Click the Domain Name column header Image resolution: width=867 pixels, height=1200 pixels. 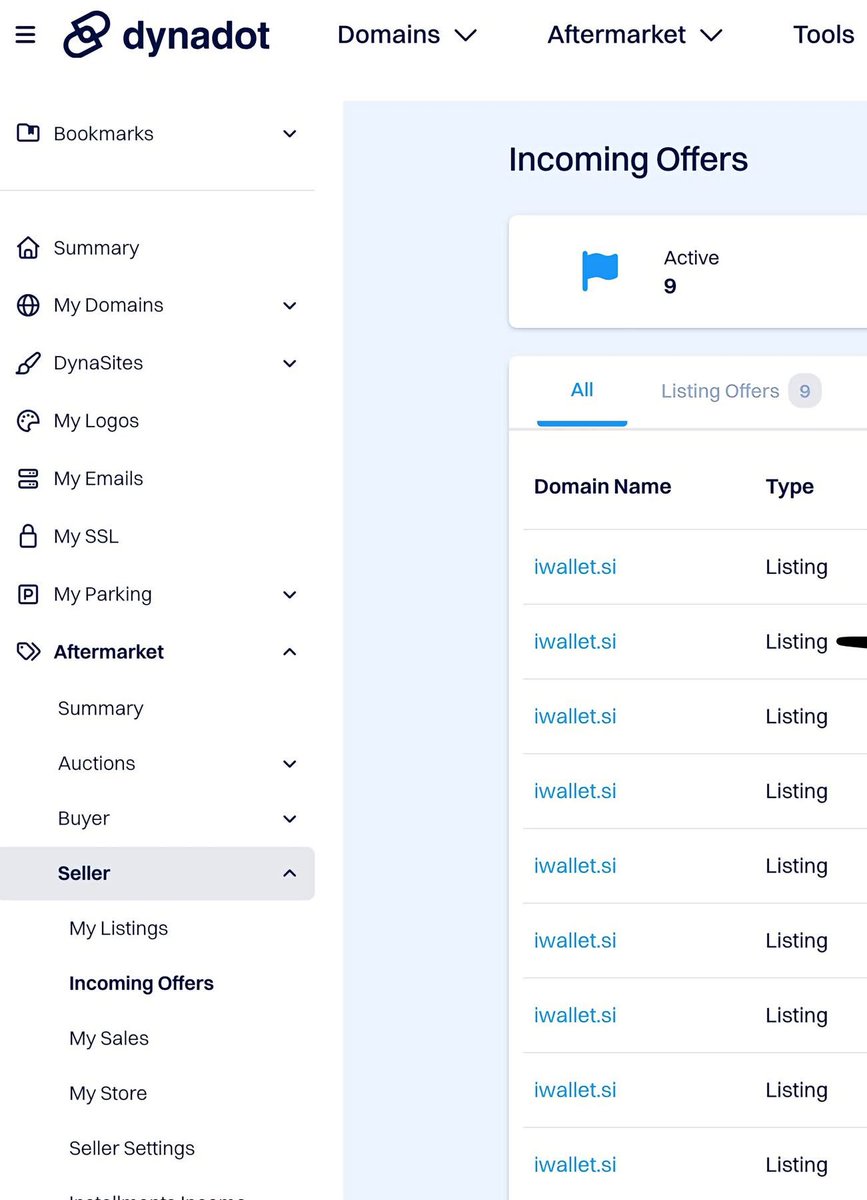point(602,487)
